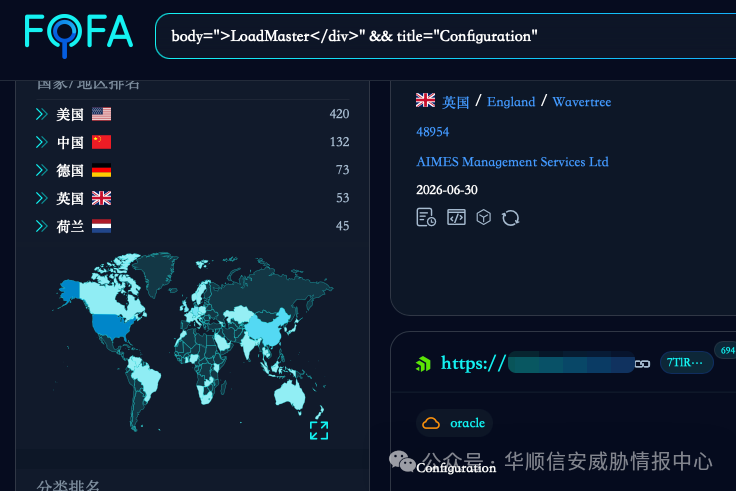Click the count 132 for 中国

(x=339, y=142)
